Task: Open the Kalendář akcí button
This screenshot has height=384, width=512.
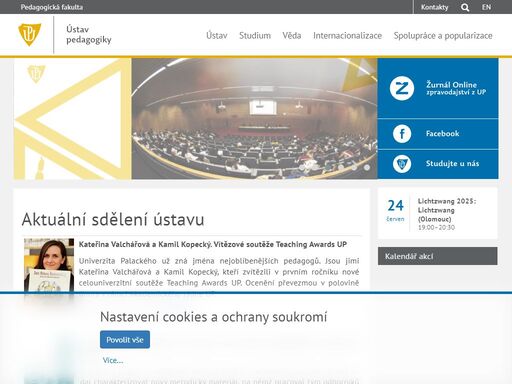Action: [437, 256]
